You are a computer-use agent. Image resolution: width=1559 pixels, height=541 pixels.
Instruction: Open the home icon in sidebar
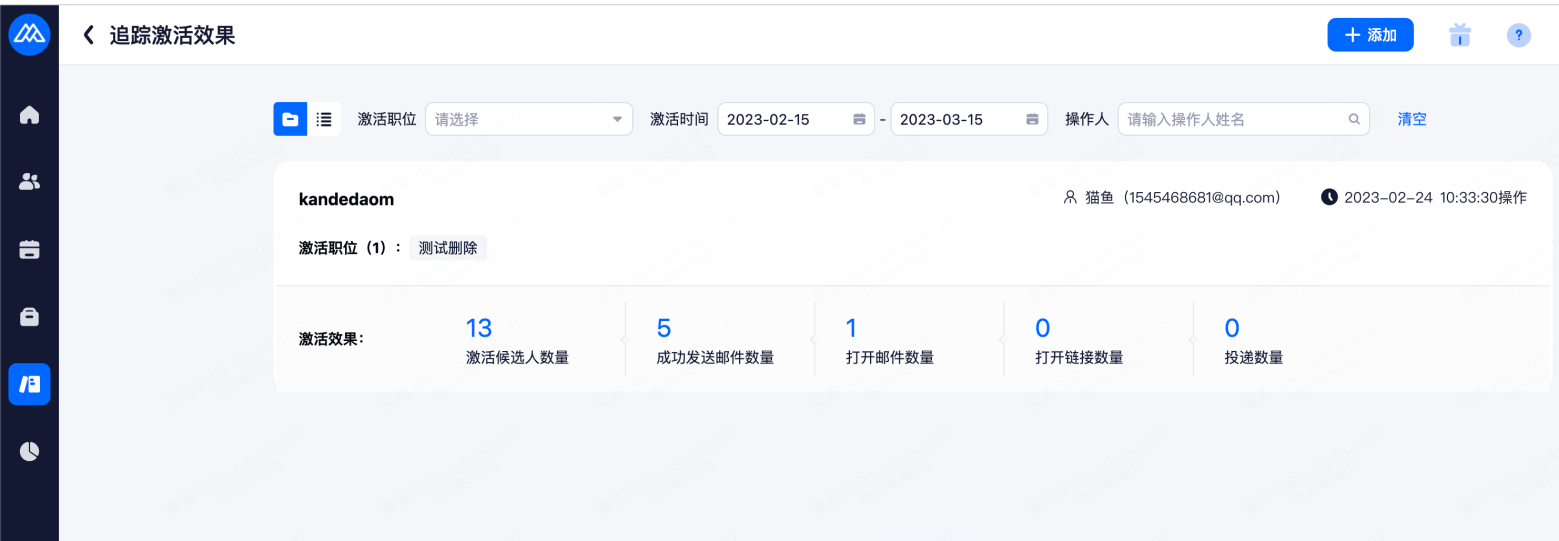[x=29, y=115]
